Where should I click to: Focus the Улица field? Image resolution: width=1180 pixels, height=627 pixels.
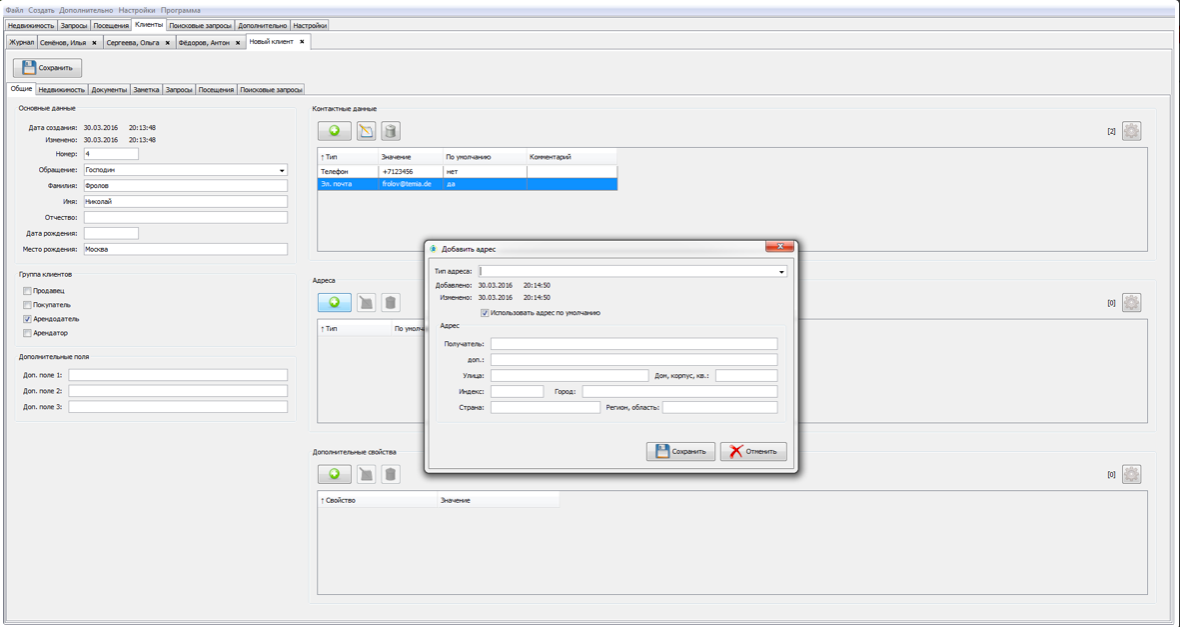coord(569,376)
